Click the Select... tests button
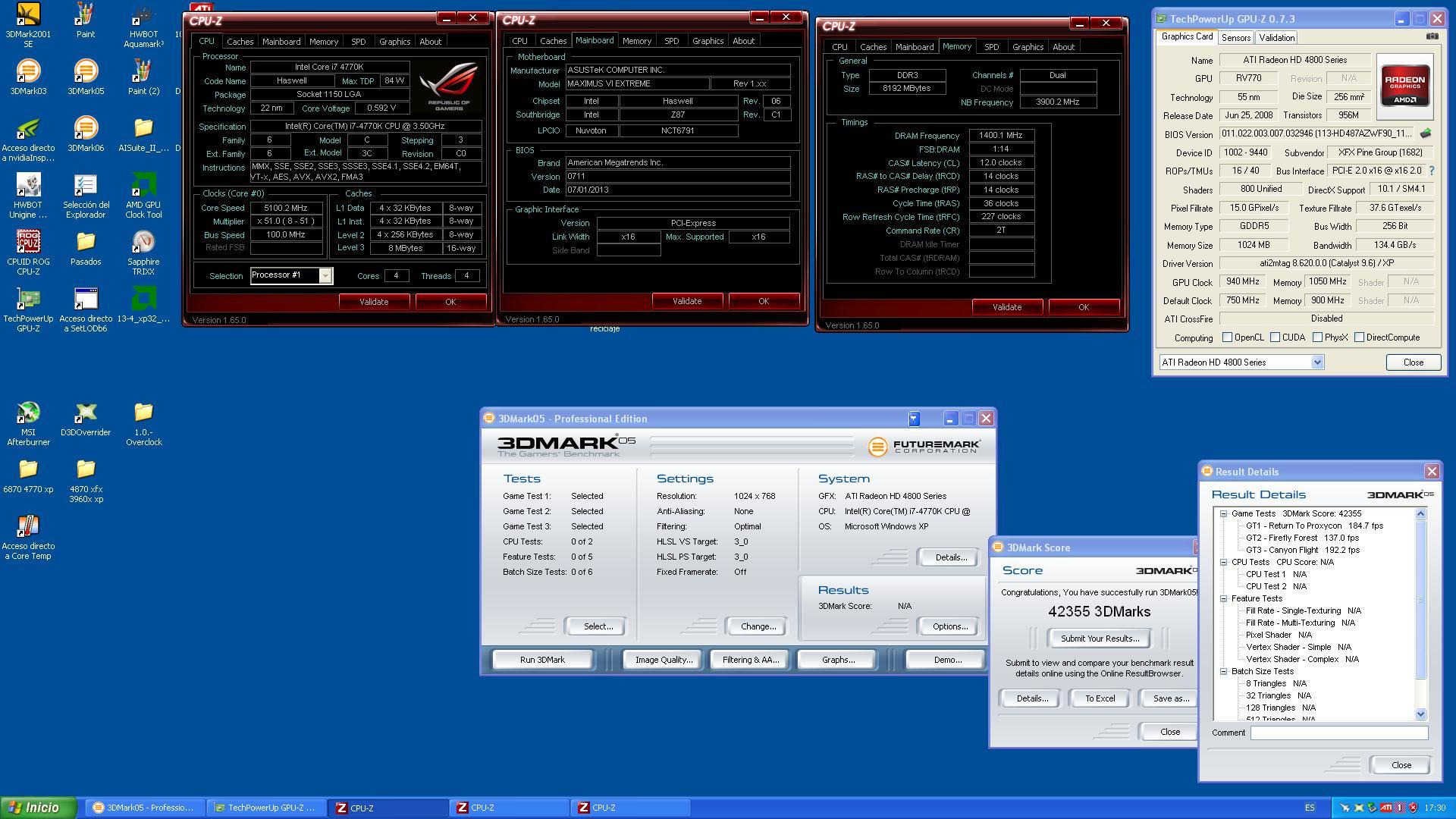 (598, 626)
